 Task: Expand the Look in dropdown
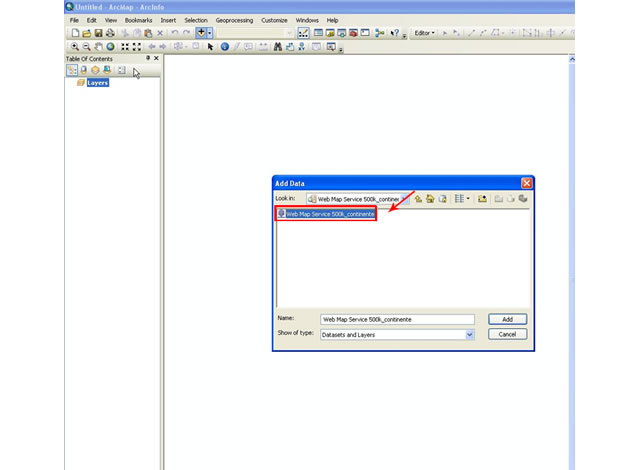(405, 199)
